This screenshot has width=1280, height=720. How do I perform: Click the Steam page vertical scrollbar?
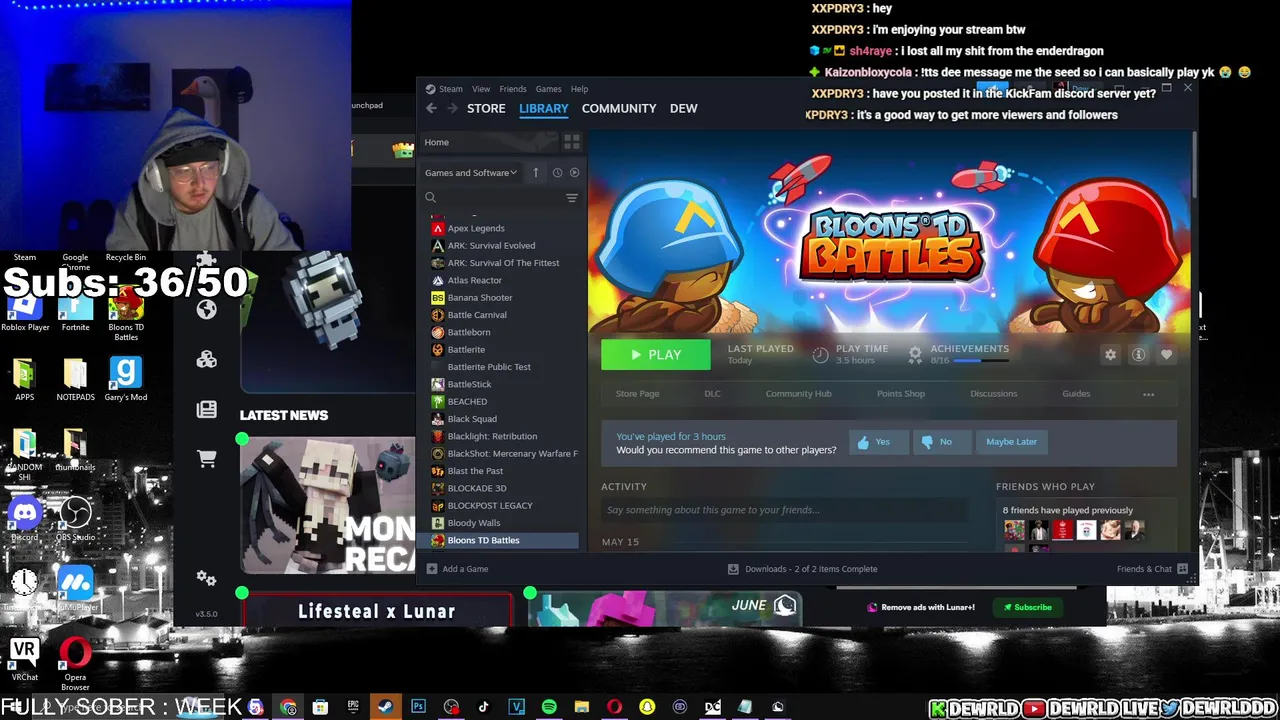click(x=1193, y=165)
